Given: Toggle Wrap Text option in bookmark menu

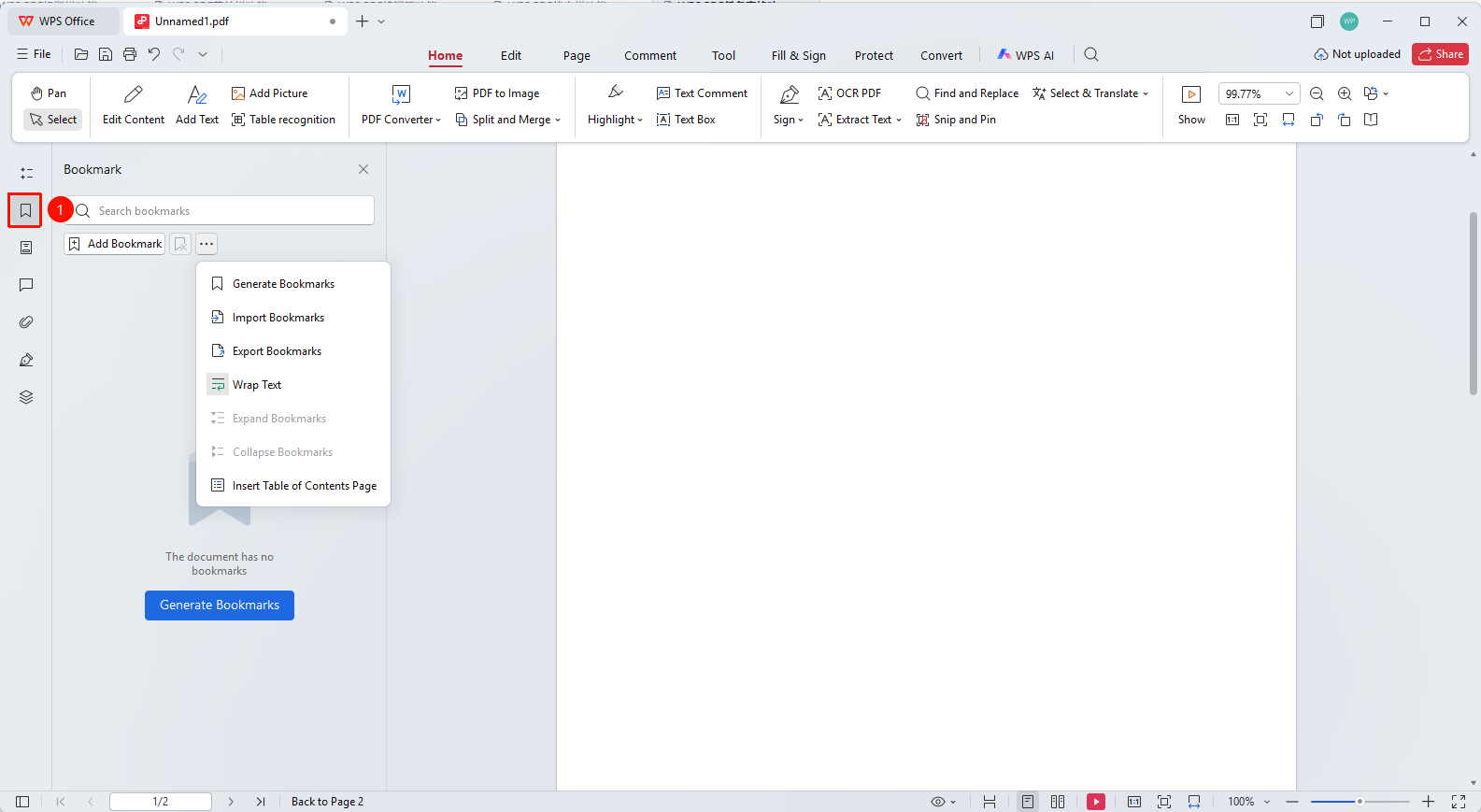Looking at the screenshot, I should [x=293, y=385].
